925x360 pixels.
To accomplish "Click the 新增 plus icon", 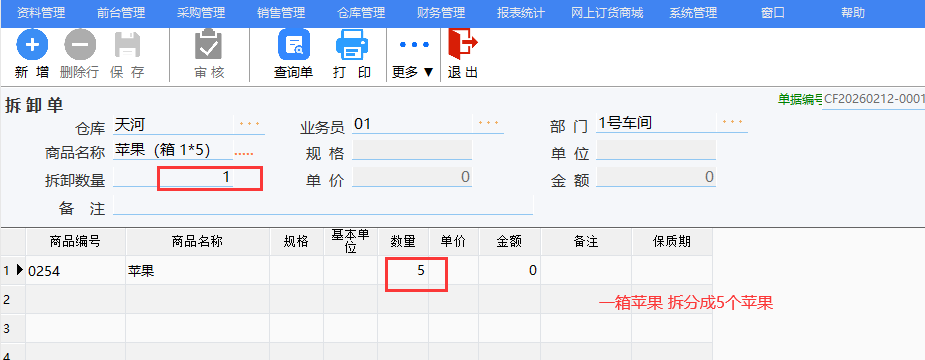I will coord(32,45).
